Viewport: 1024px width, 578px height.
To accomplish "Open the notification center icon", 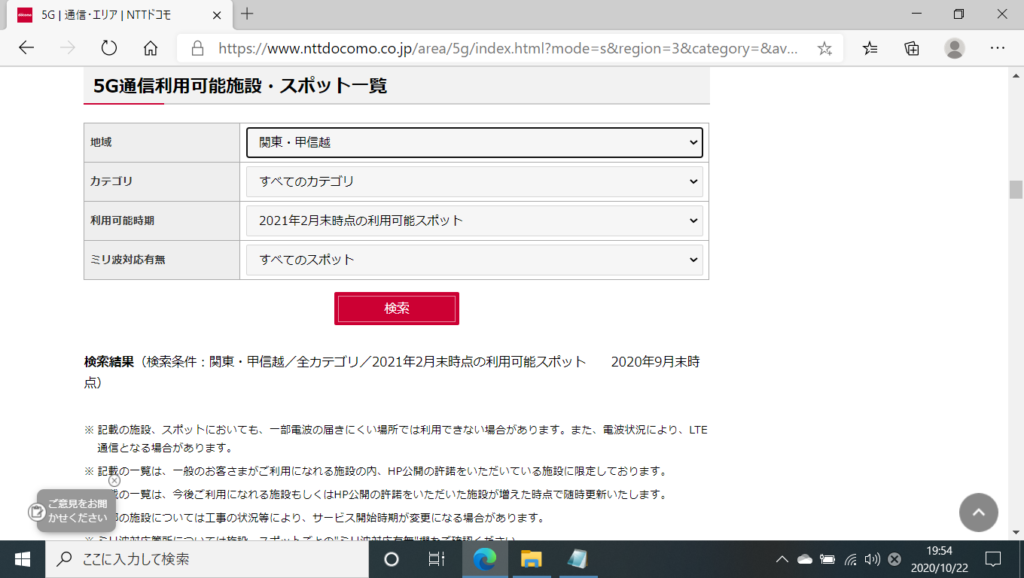I will (993, 559).
